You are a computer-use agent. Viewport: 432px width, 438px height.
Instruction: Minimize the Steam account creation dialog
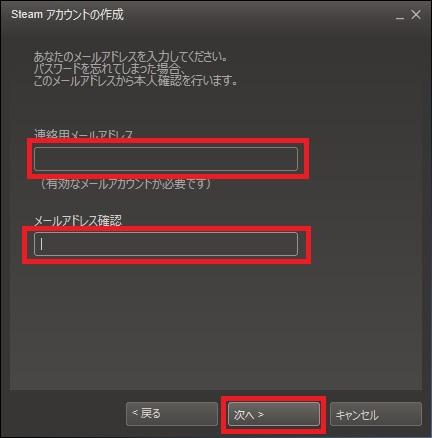pos(400,17)
